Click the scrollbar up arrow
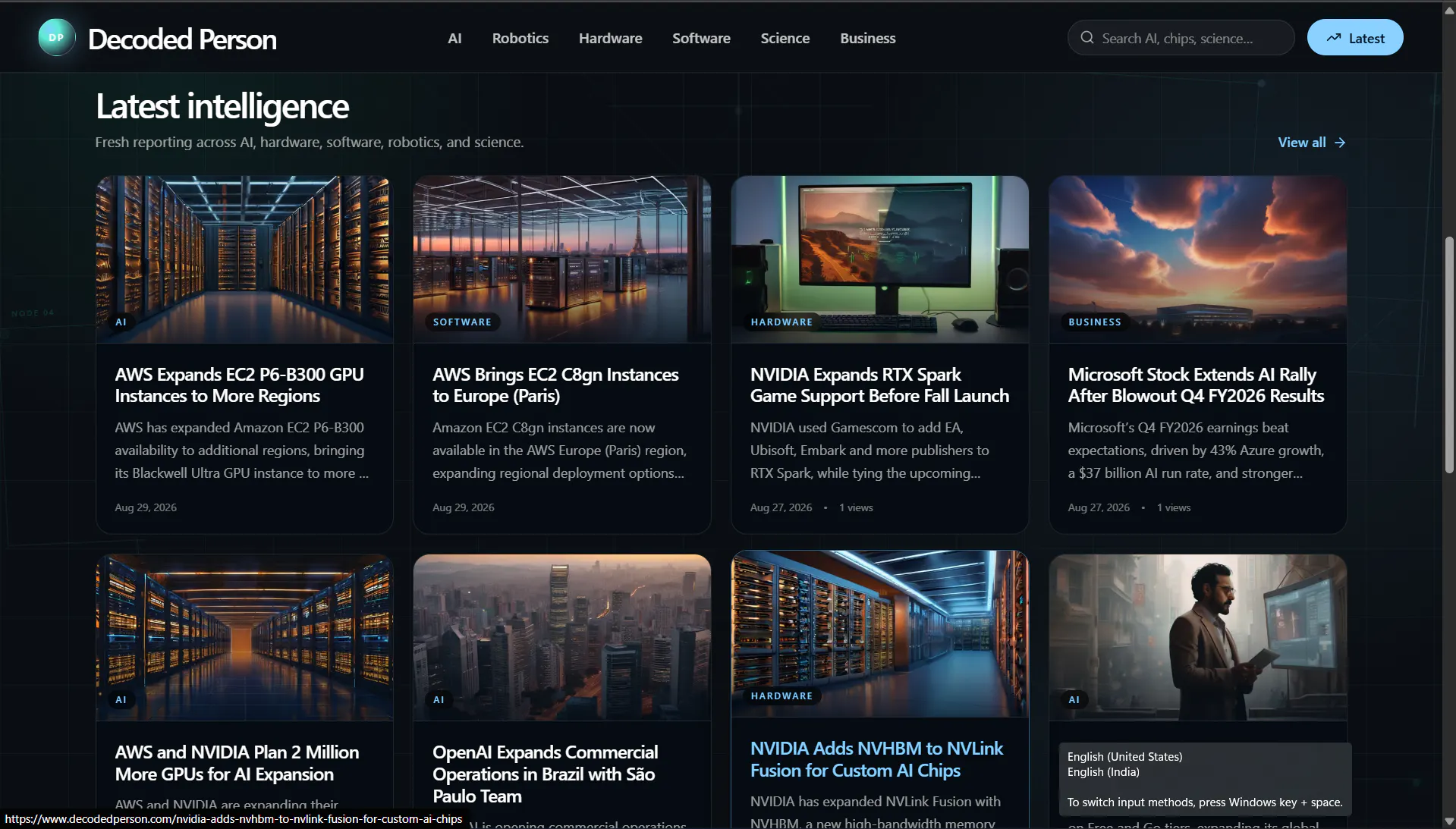This screenshot has height=829, width=1456. coord(1449,10)
